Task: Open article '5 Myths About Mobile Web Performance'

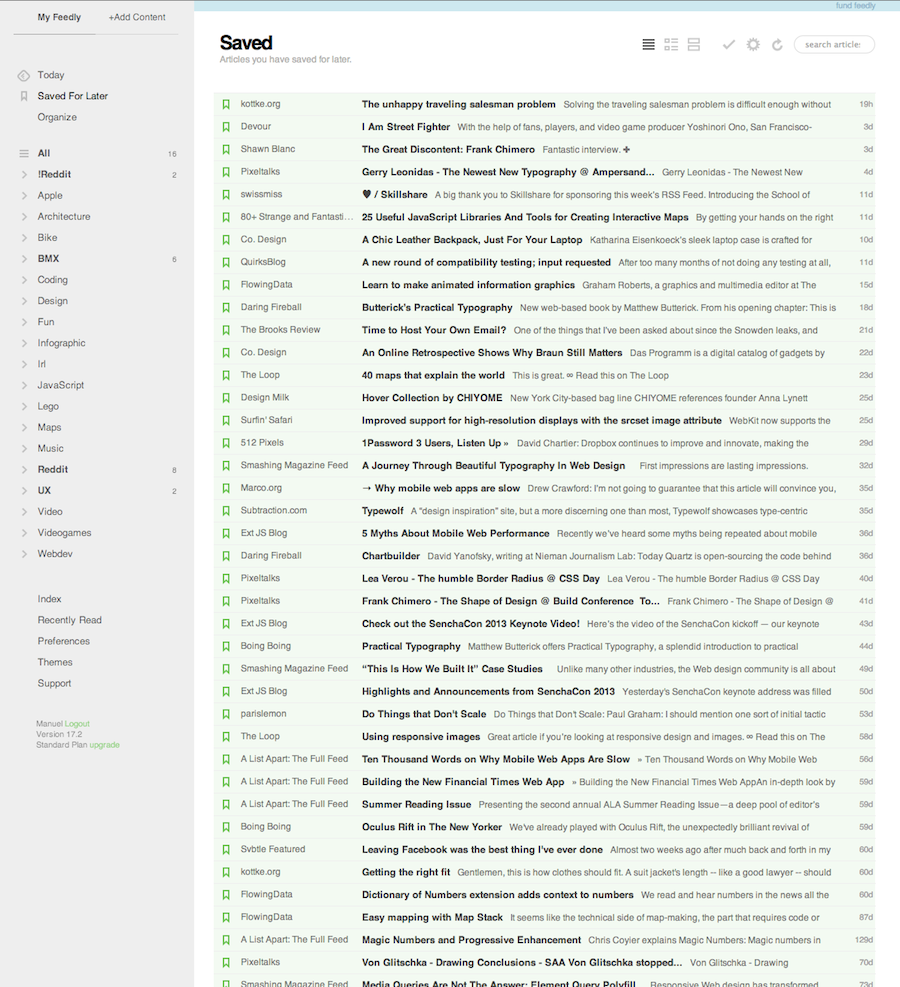Action: [x=456, y=534]
